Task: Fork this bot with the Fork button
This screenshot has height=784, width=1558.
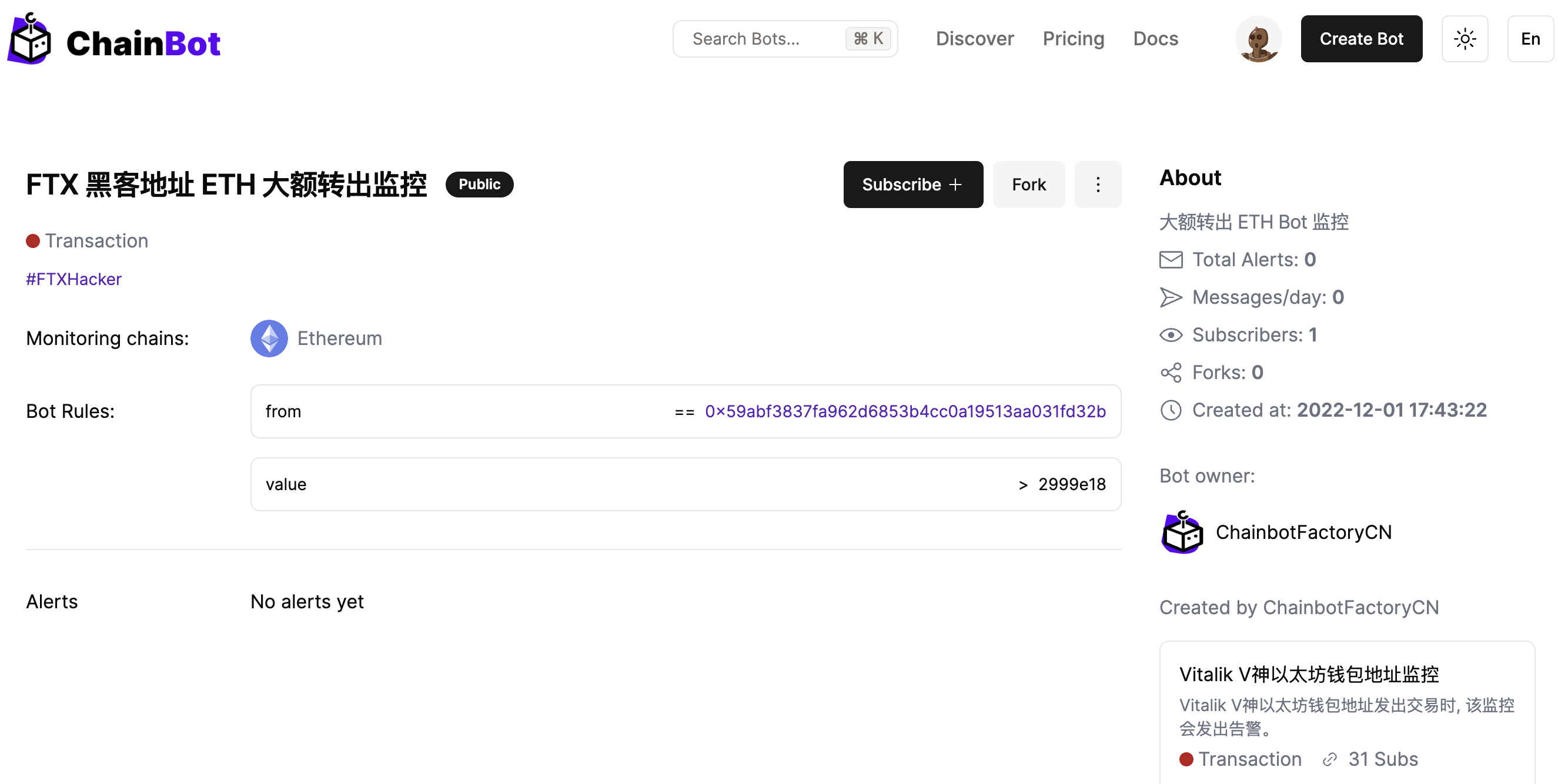Action: tap(1028, 185)
